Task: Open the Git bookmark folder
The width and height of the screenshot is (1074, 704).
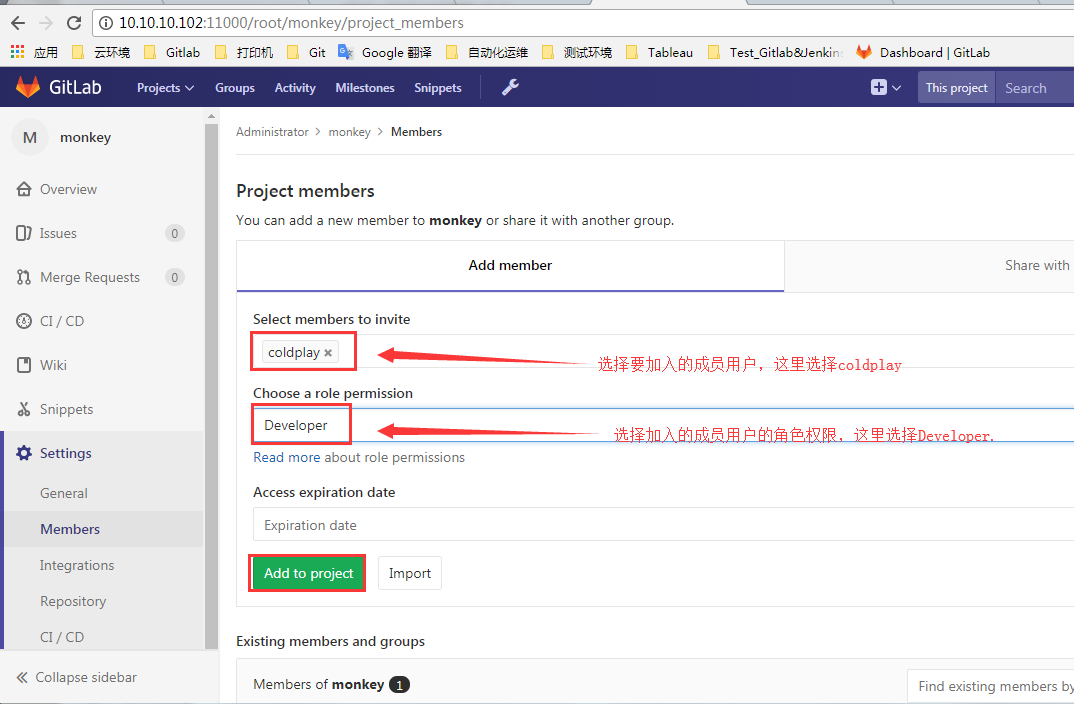Action: click(x=306, y=52)
